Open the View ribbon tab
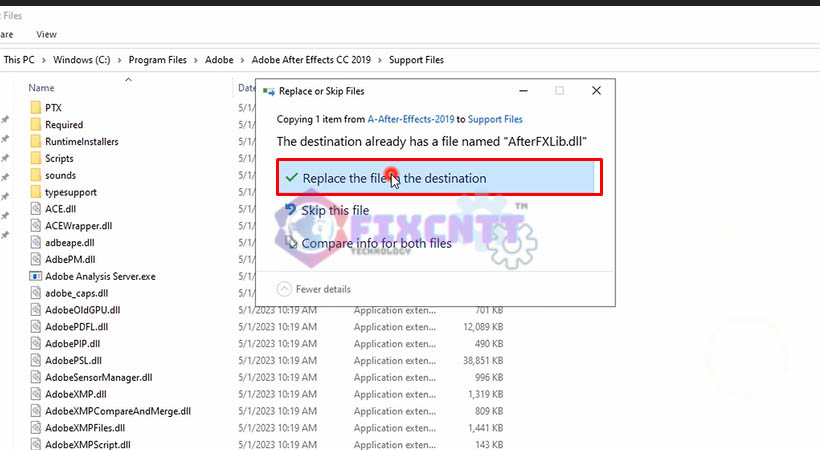This screenshot has height=450, width=820. tap(46, 34)
